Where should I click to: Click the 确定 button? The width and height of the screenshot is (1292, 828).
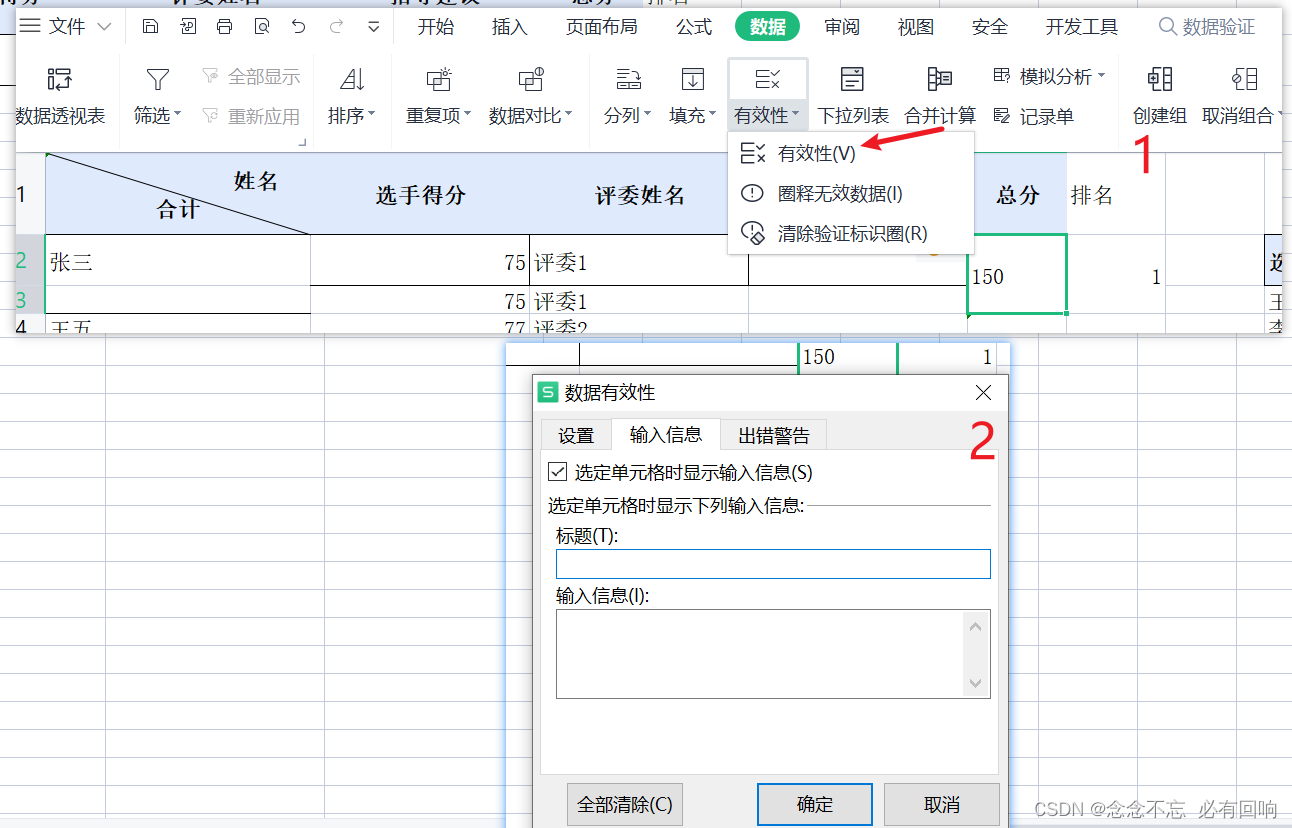(x=814, y=805)
